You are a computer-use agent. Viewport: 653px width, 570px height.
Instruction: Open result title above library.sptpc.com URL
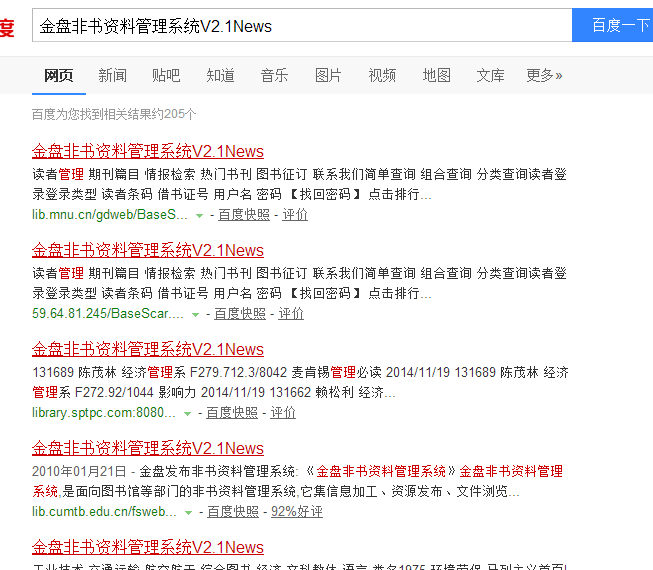[148, 349]
